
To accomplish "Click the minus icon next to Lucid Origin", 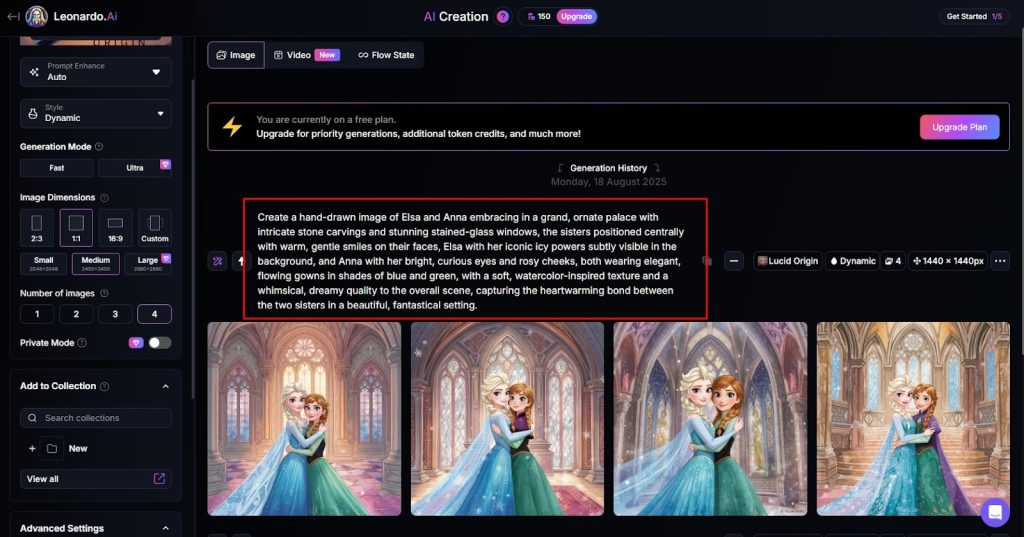I will tap(734, 261).
